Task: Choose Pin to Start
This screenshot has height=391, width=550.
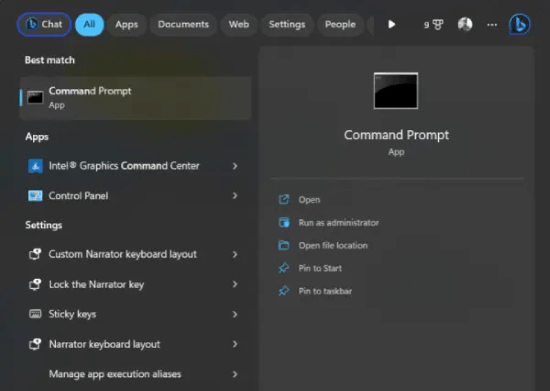Action: [320, 268]
